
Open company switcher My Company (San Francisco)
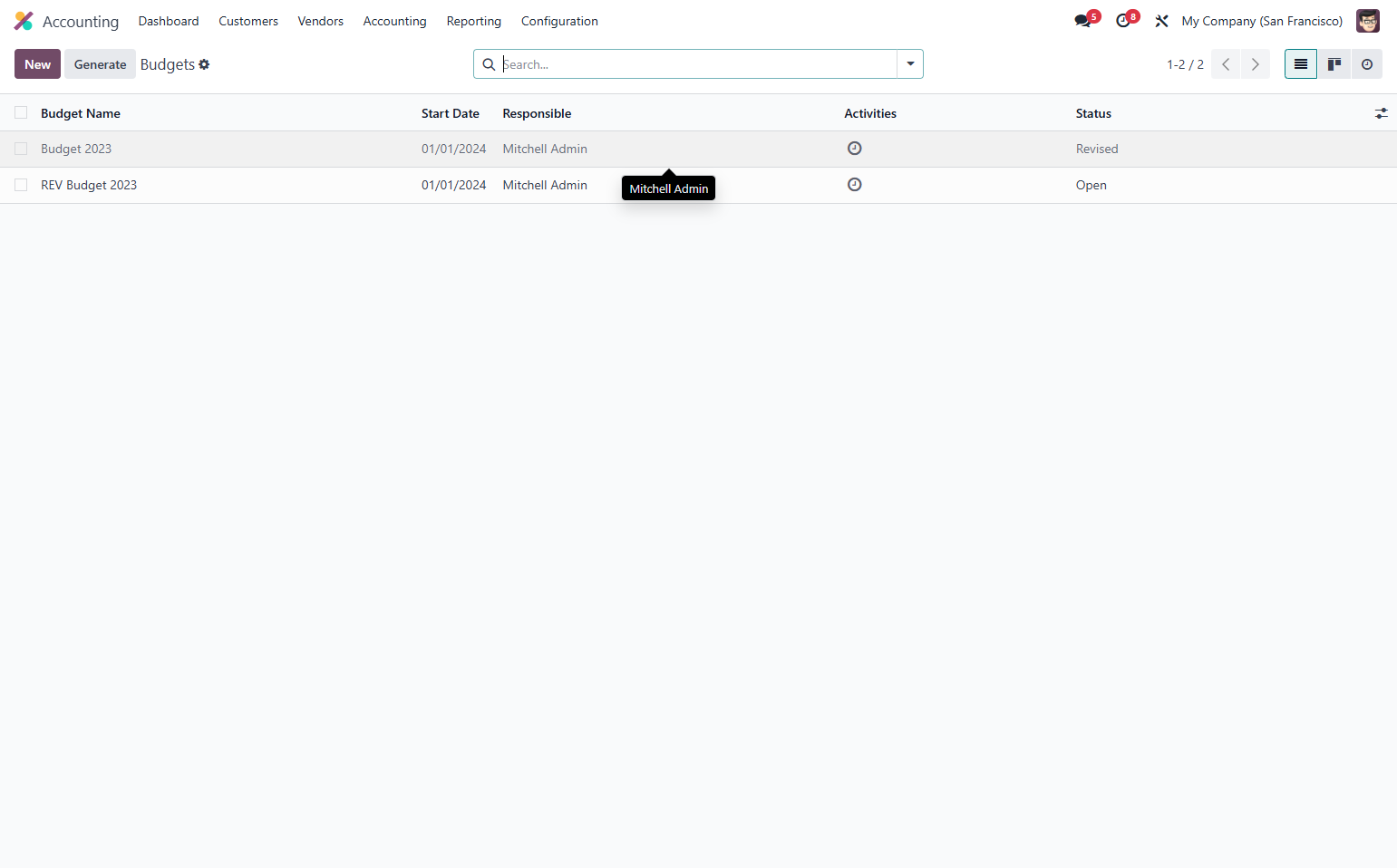coord(1262,21)
